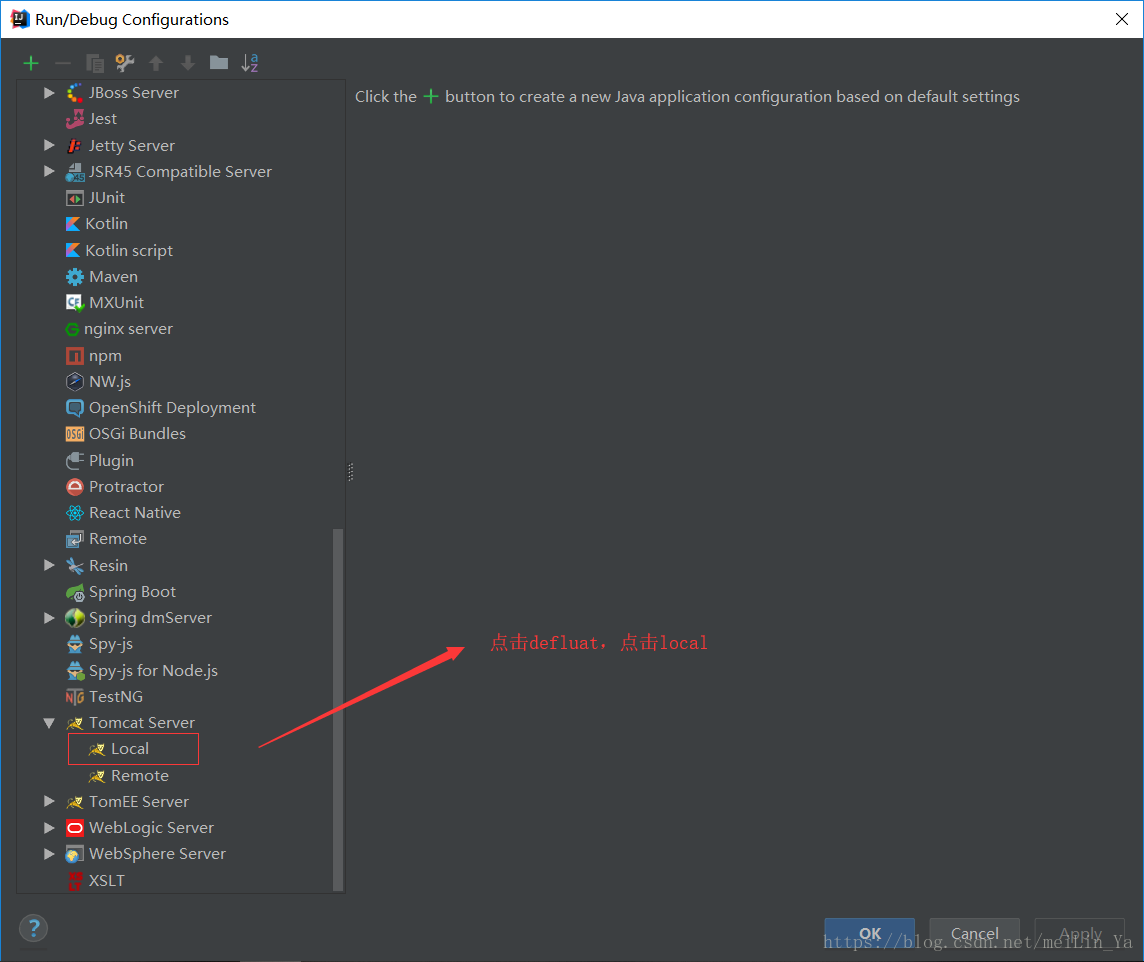Click the MXUnit icon
1144x962 pixels.
pyautogui.click(x=74, y=303)
